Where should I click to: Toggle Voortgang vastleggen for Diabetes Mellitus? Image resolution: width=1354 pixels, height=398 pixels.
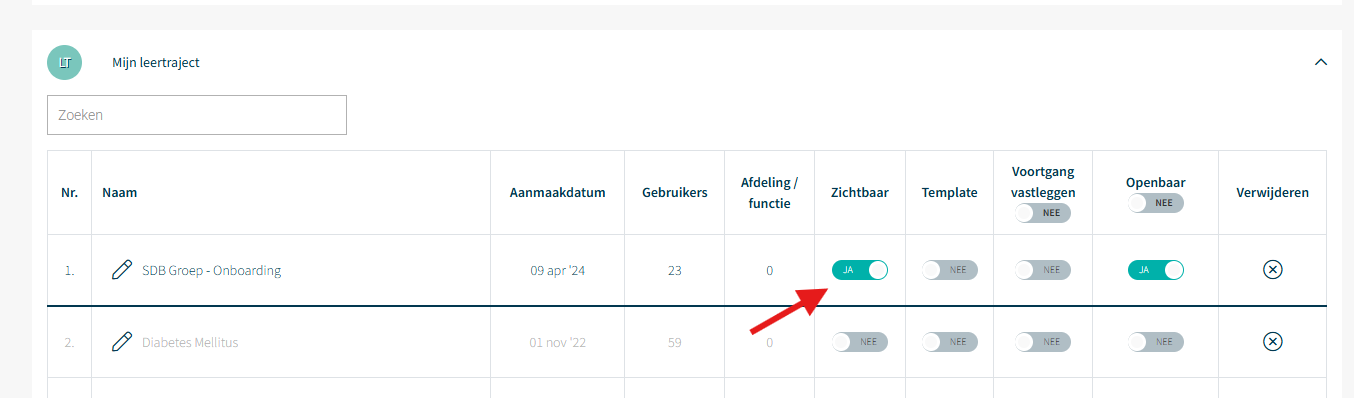(x=1043, y=342)
